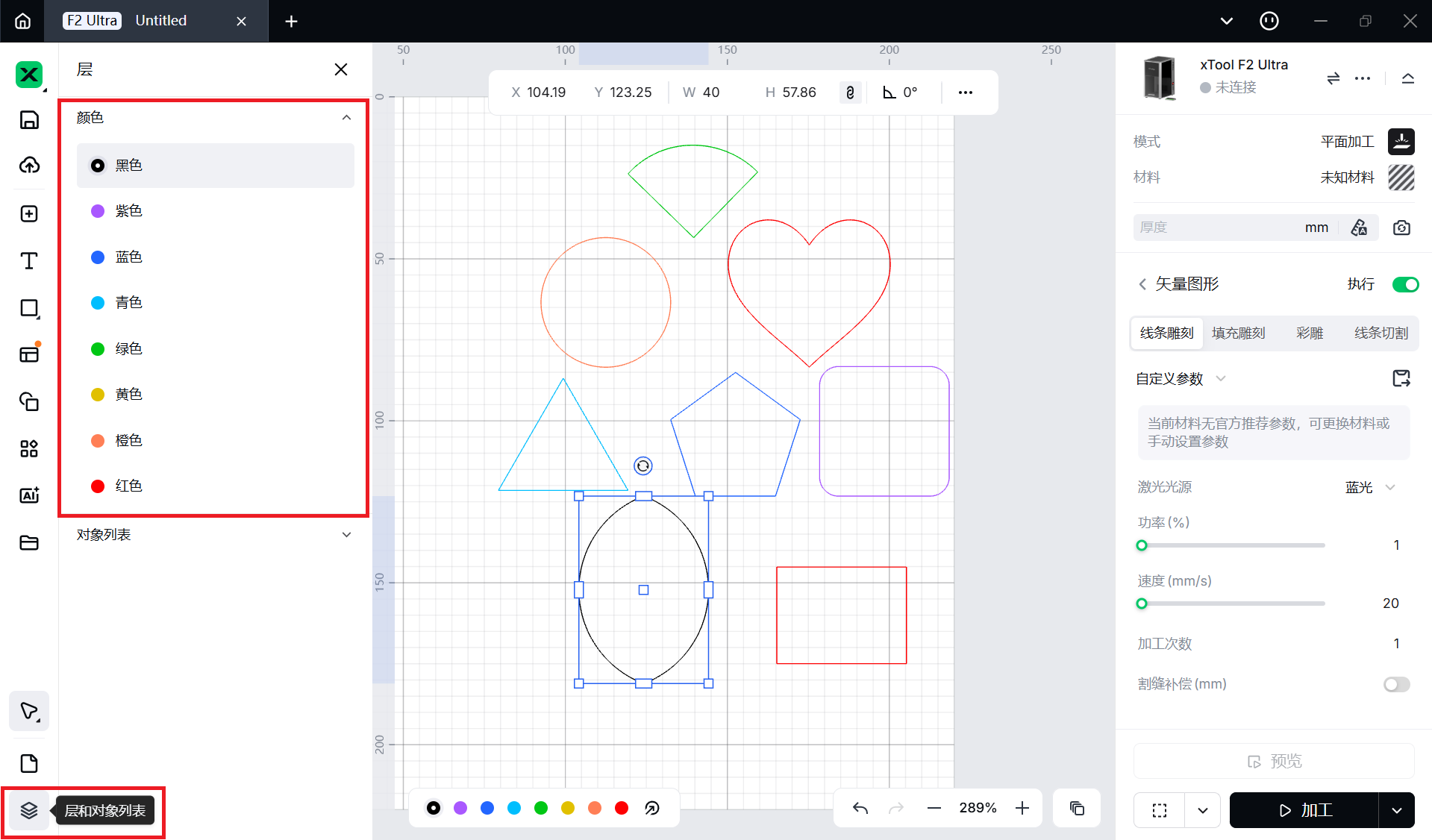Click the layers and object list icon
The image size is (1432, 840).
click(29, 810)
